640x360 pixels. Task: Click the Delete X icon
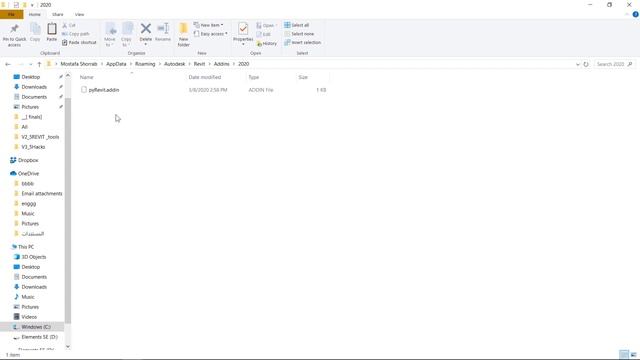(x=146, y=29)
